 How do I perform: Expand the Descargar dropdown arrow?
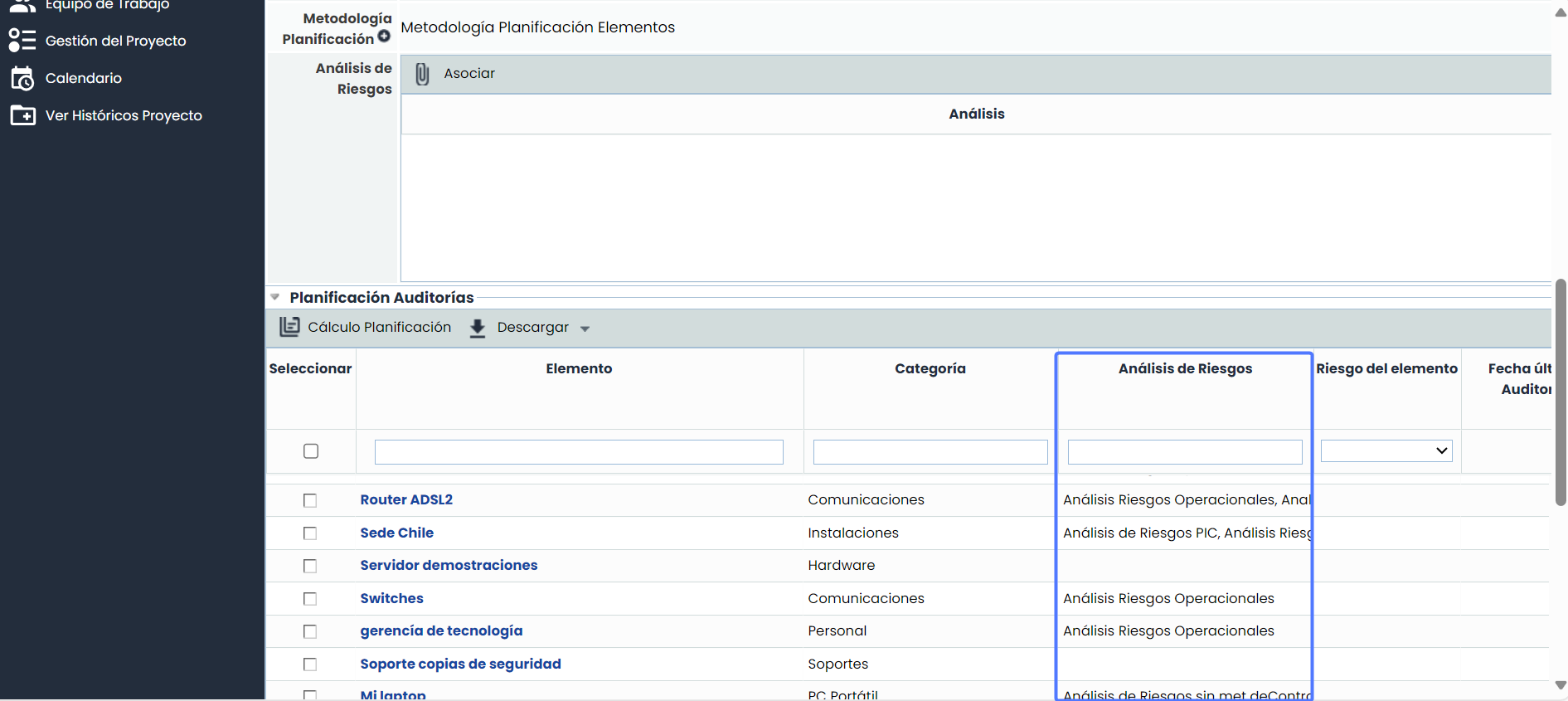coord(585,329)
